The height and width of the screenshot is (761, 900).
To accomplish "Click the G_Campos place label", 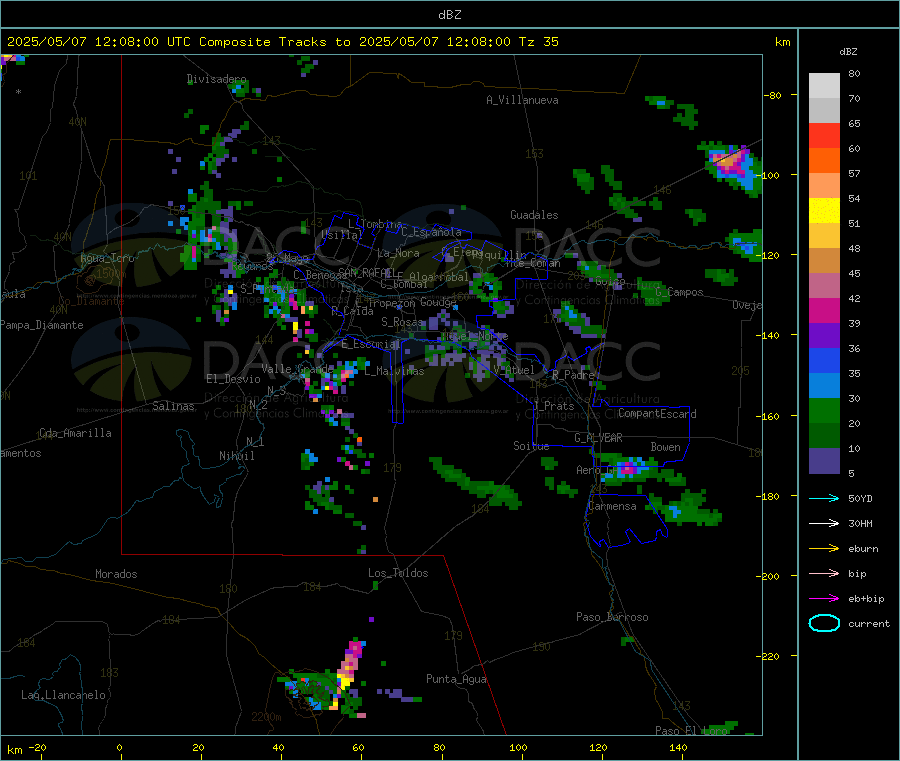I will (680, 292).
